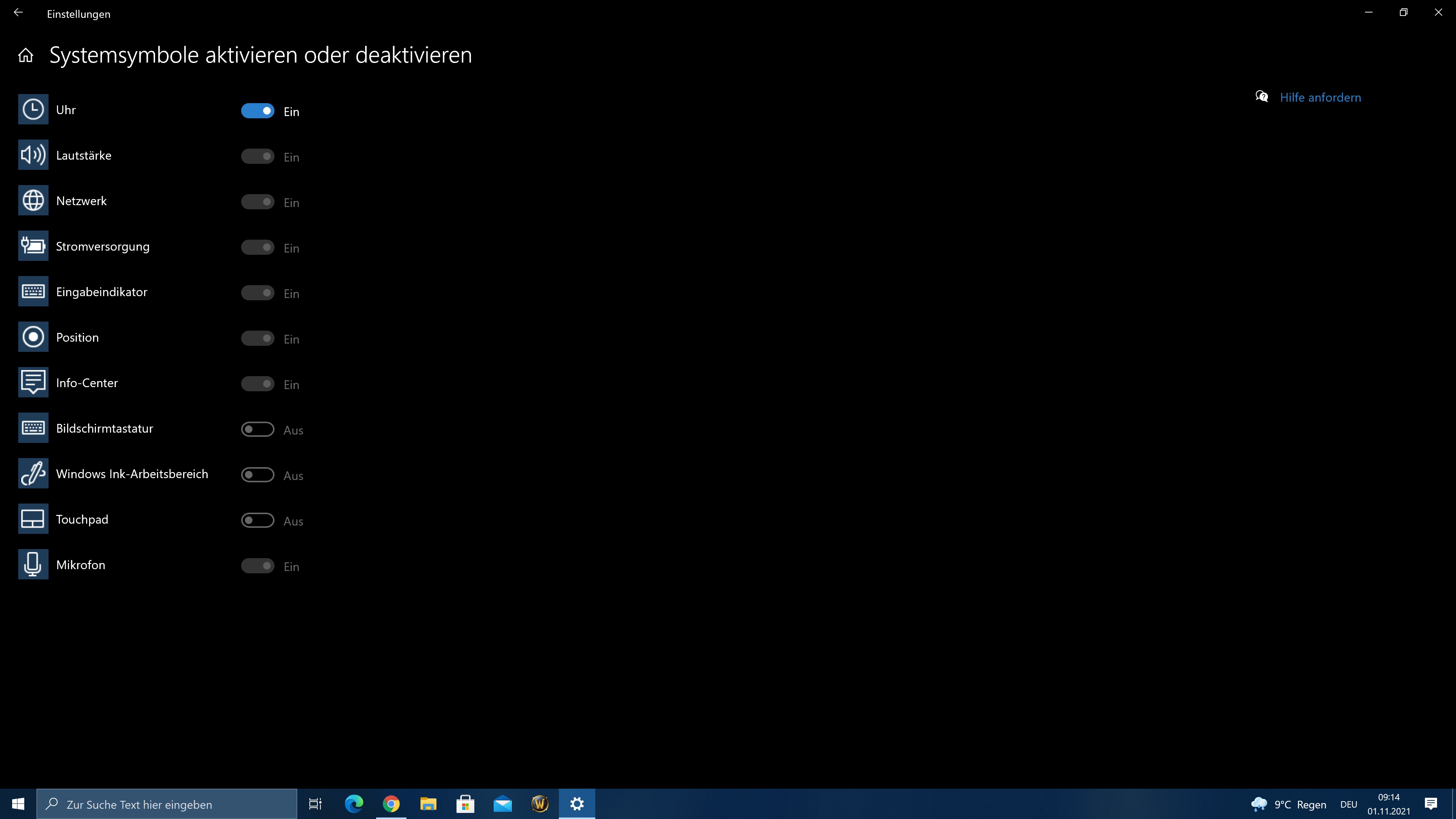Click the Mikrofon icon
This screenshot has height=819, width=1456.
point(33,565)
